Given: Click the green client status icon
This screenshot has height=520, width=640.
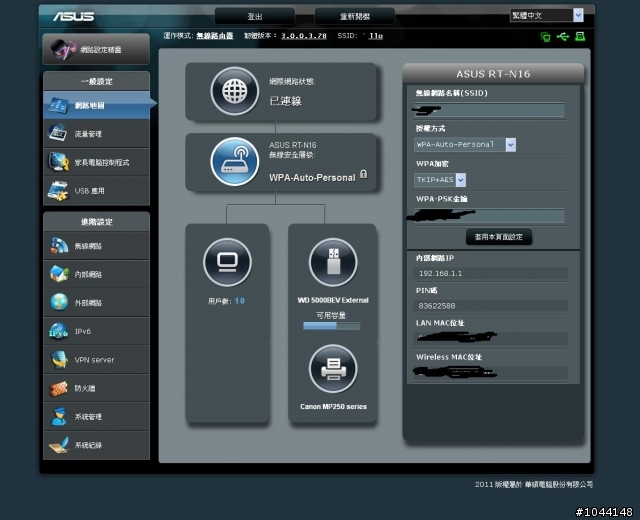Looking at the screenshot, I should (545, 37).
